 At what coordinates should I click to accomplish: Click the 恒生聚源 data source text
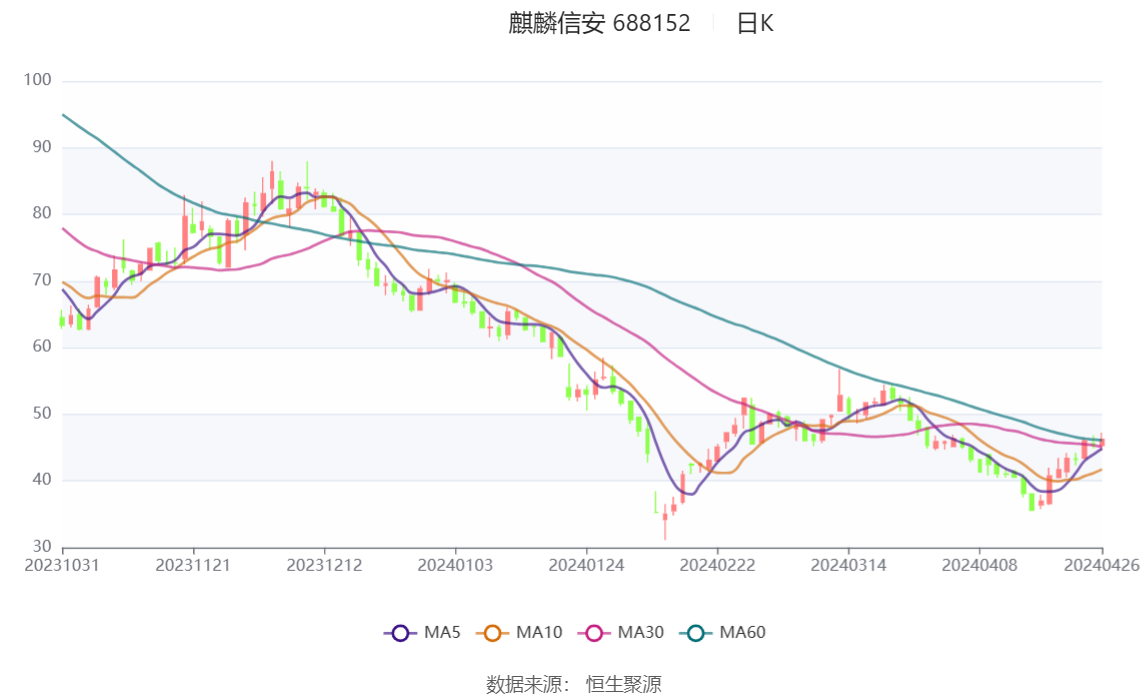tap(624, 684)
